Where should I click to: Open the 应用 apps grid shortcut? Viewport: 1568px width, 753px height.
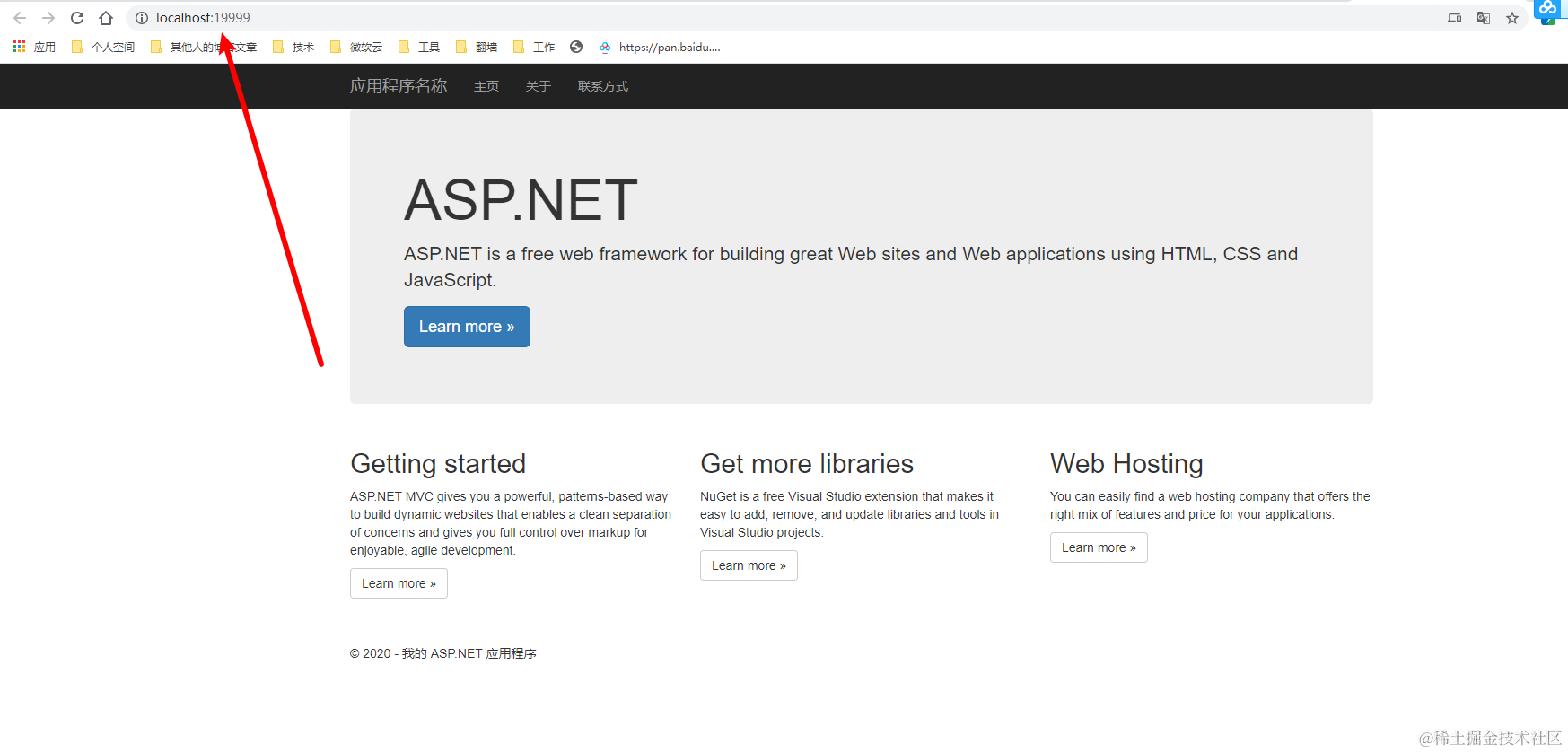[34, 47]
